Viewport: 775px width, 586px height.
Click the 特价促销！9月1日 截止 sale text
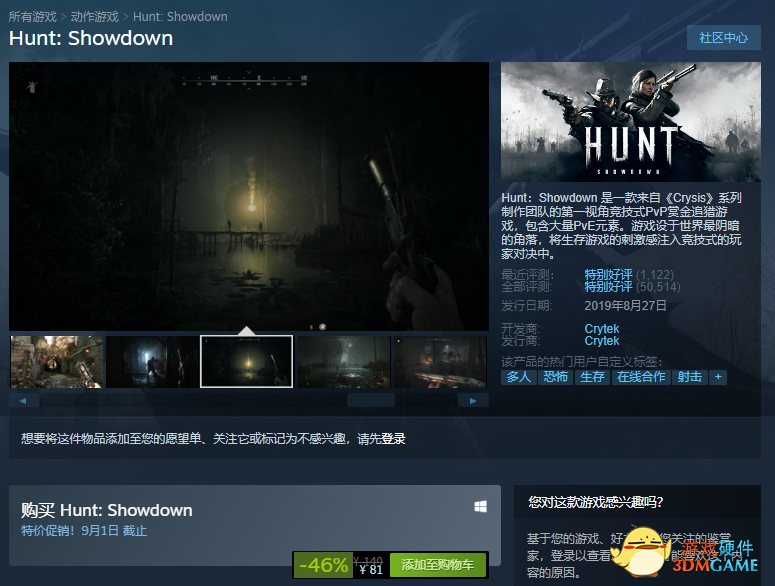click(x=84, y=531)
